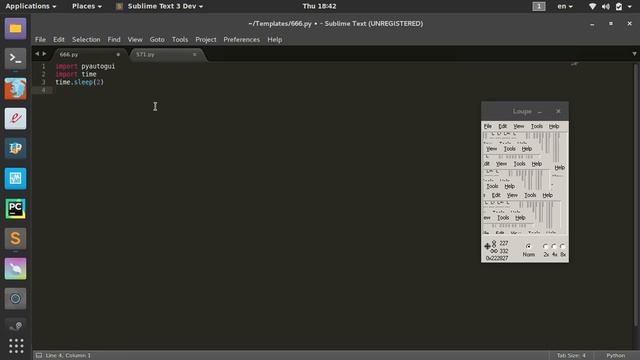The width and height of the screenshot is (640, 360).
Task: Click the Wi-Fi network tray icon
Action: 593,6
